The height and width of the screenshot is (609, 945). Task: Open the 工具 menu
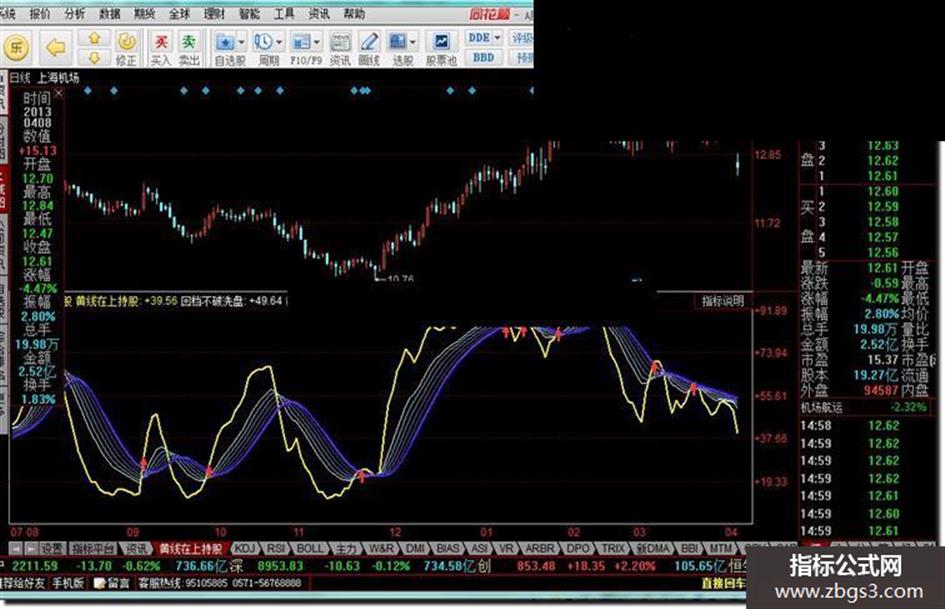[x=284, y=14]
